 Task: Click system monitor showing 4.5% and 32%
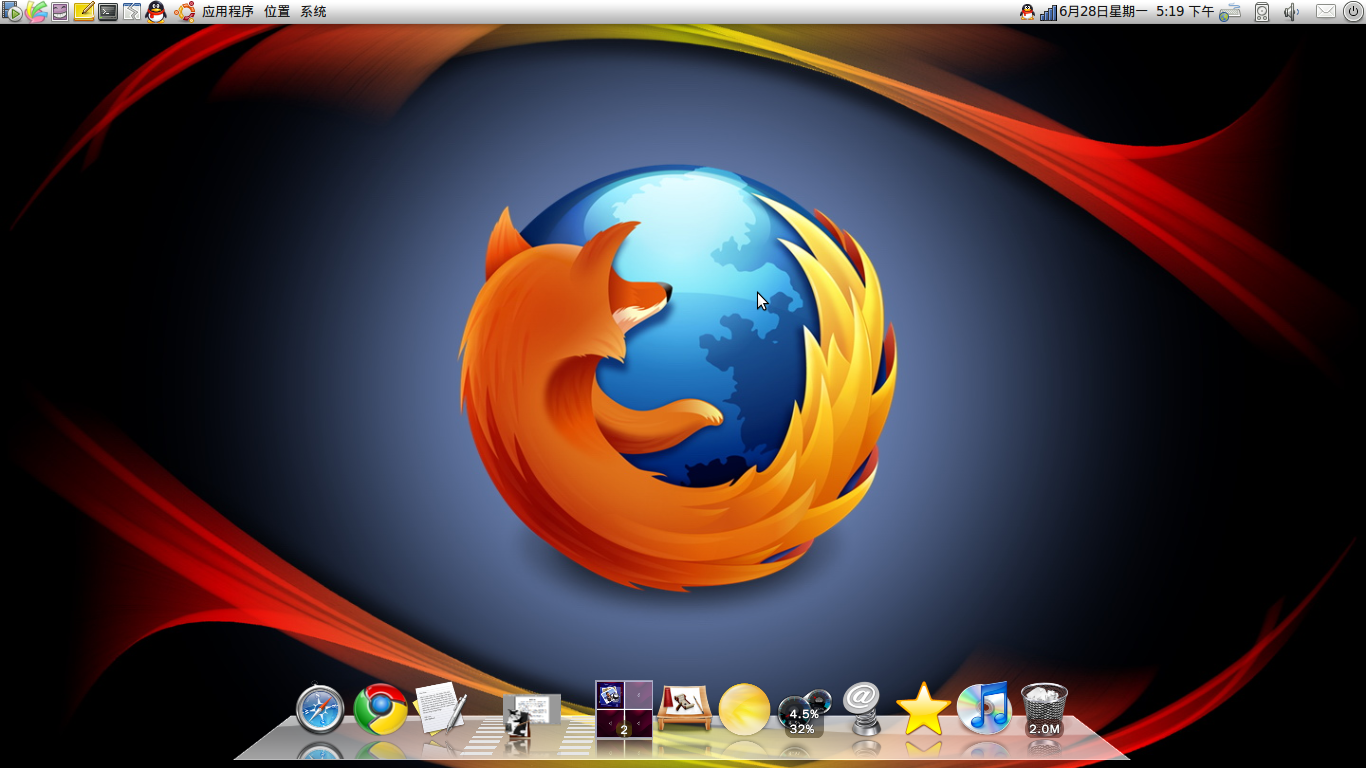(x=804, y=713)
